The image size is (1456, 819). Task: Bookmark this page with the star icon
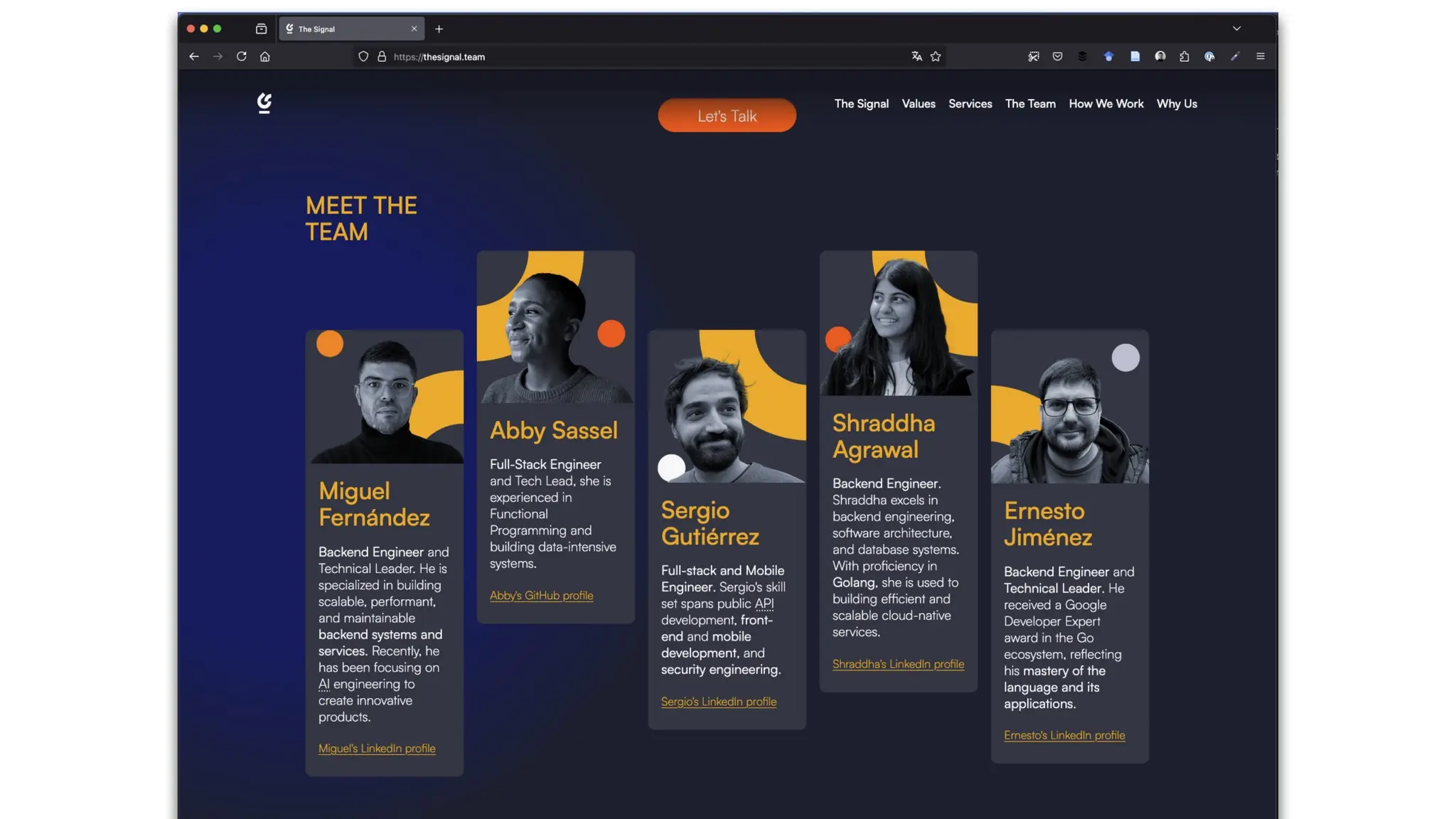tap(936, 56)
